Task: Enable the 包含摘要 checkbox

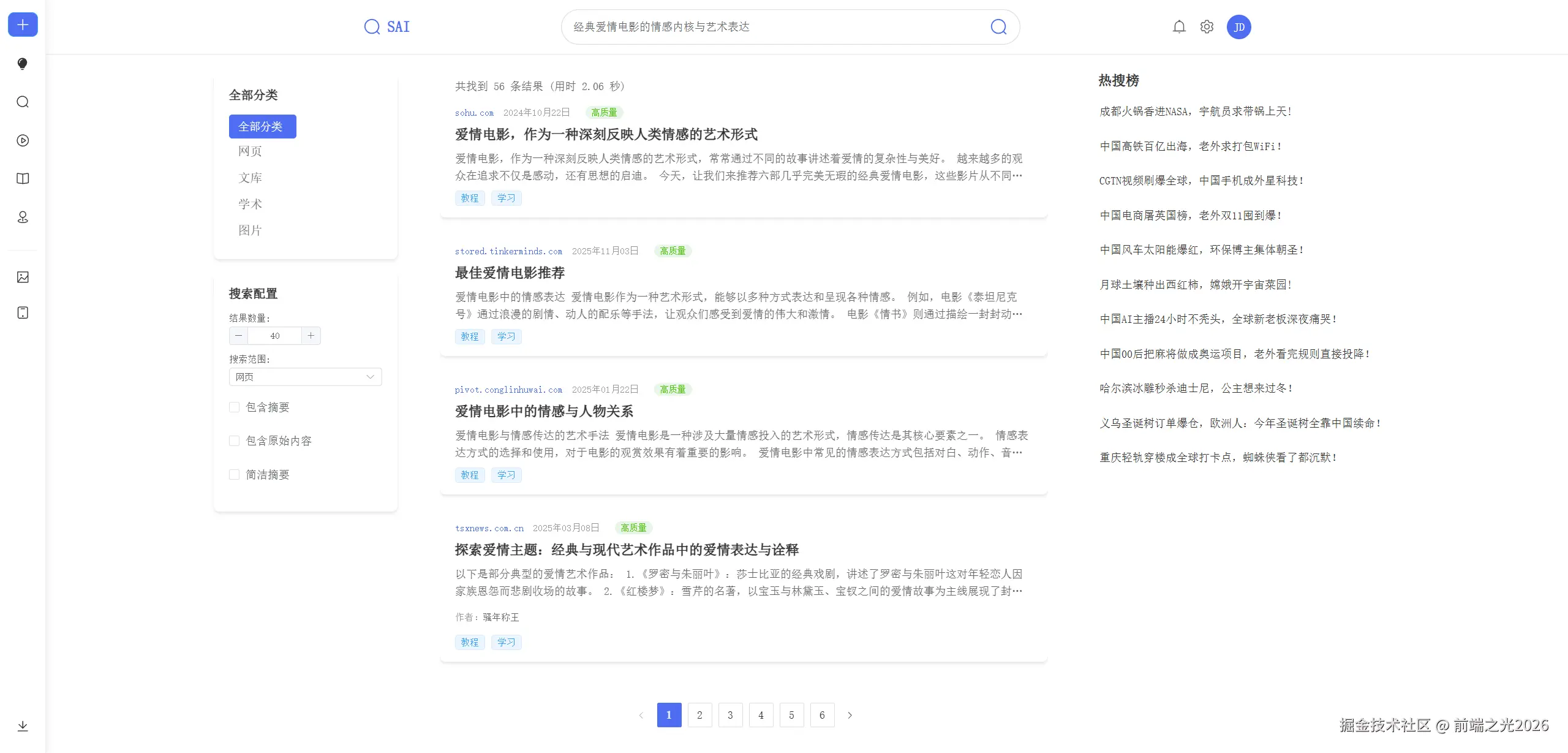Action: coord(234,407)
